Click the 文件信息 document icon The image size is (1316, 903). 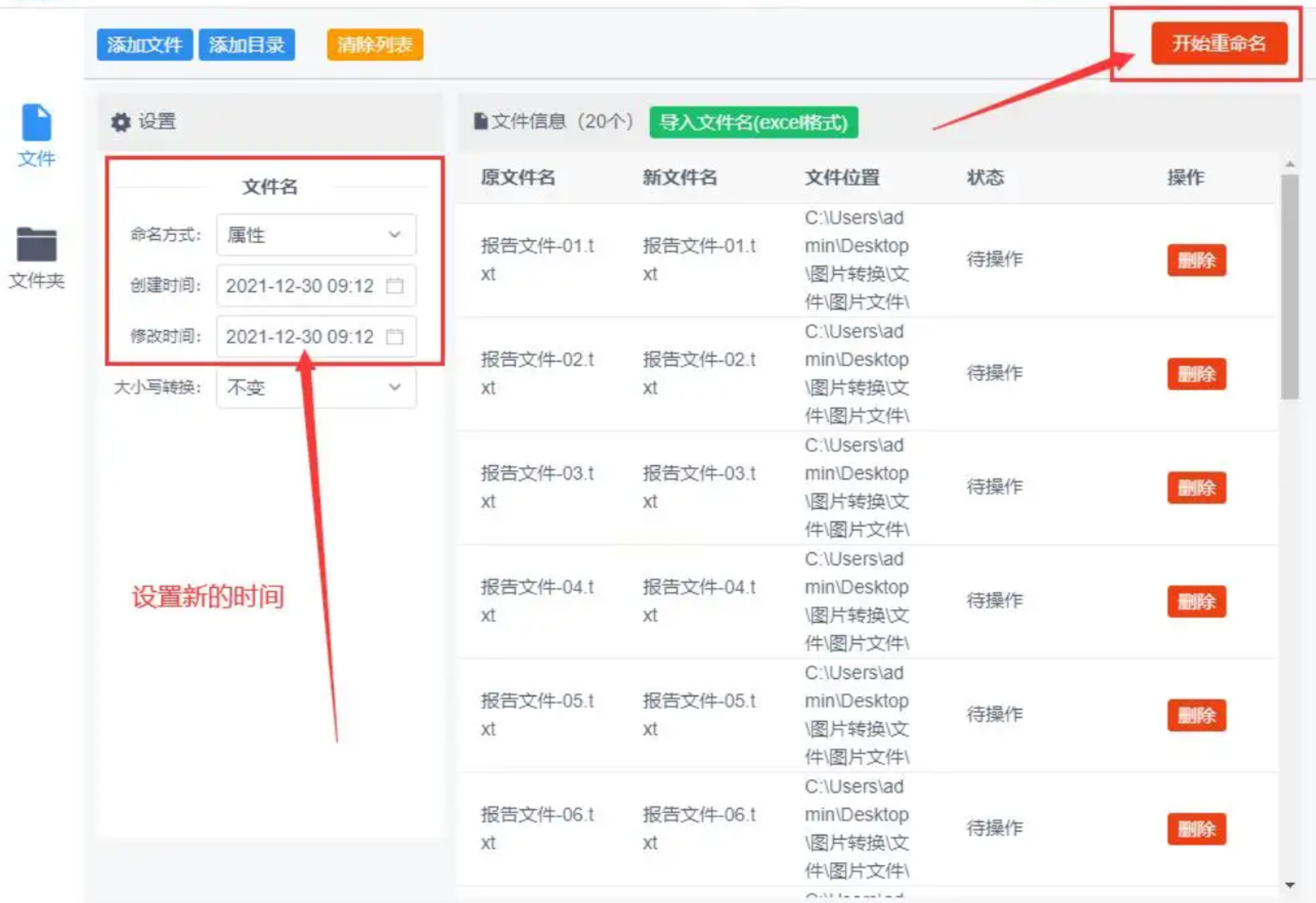click(x=480, y=121)
